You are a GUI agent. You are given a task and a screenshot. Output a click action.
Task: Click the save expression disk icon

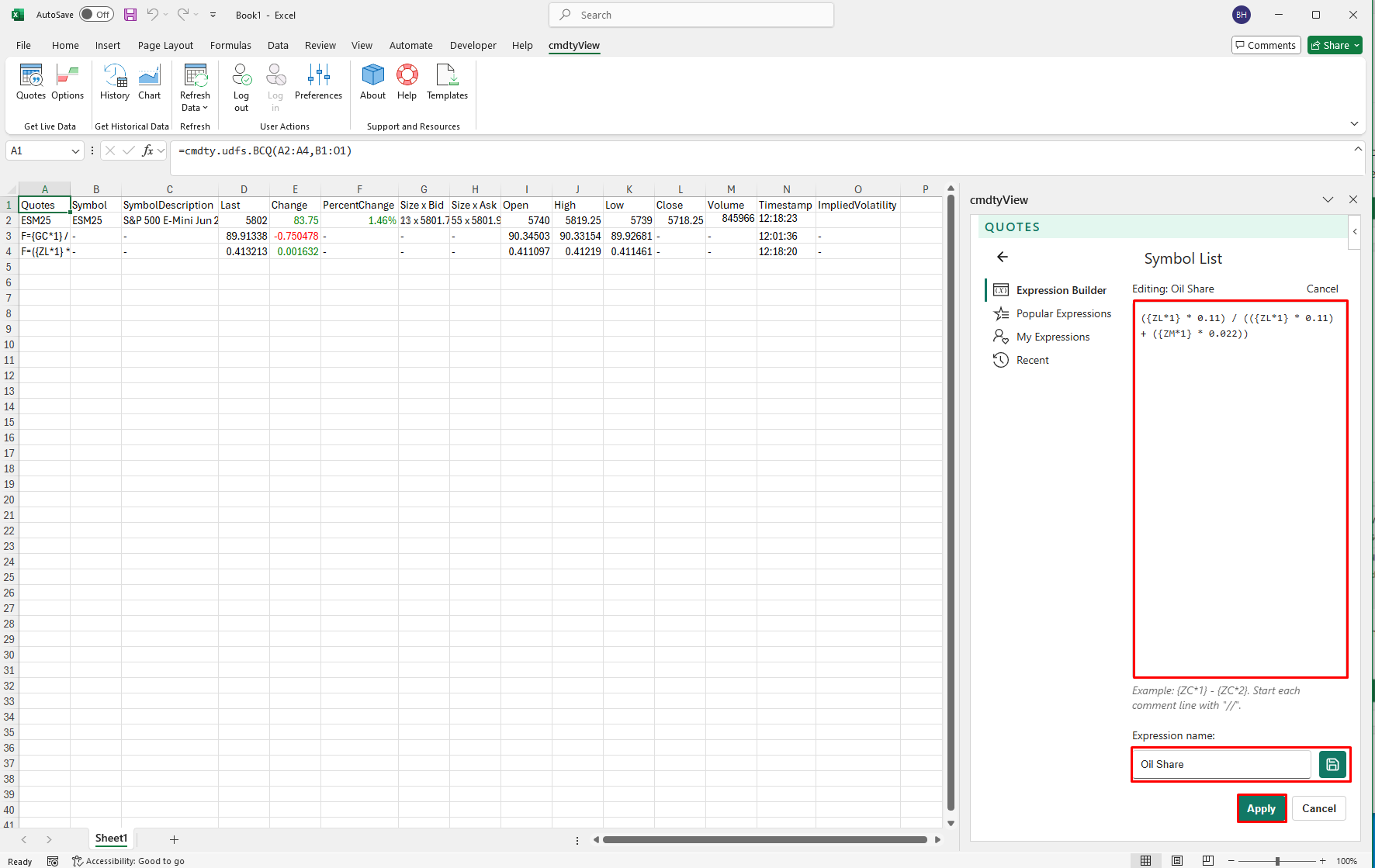pyautogui.click(x=1332, y=764)
